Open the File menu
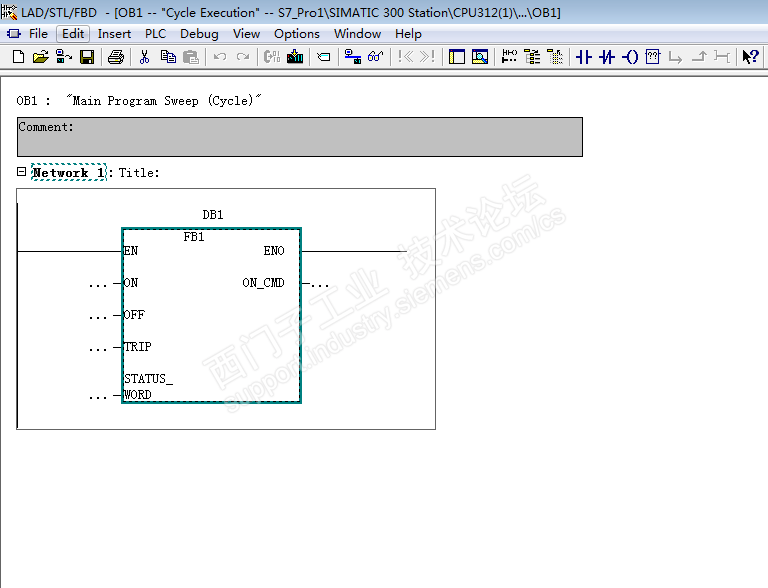 [38, 34]
